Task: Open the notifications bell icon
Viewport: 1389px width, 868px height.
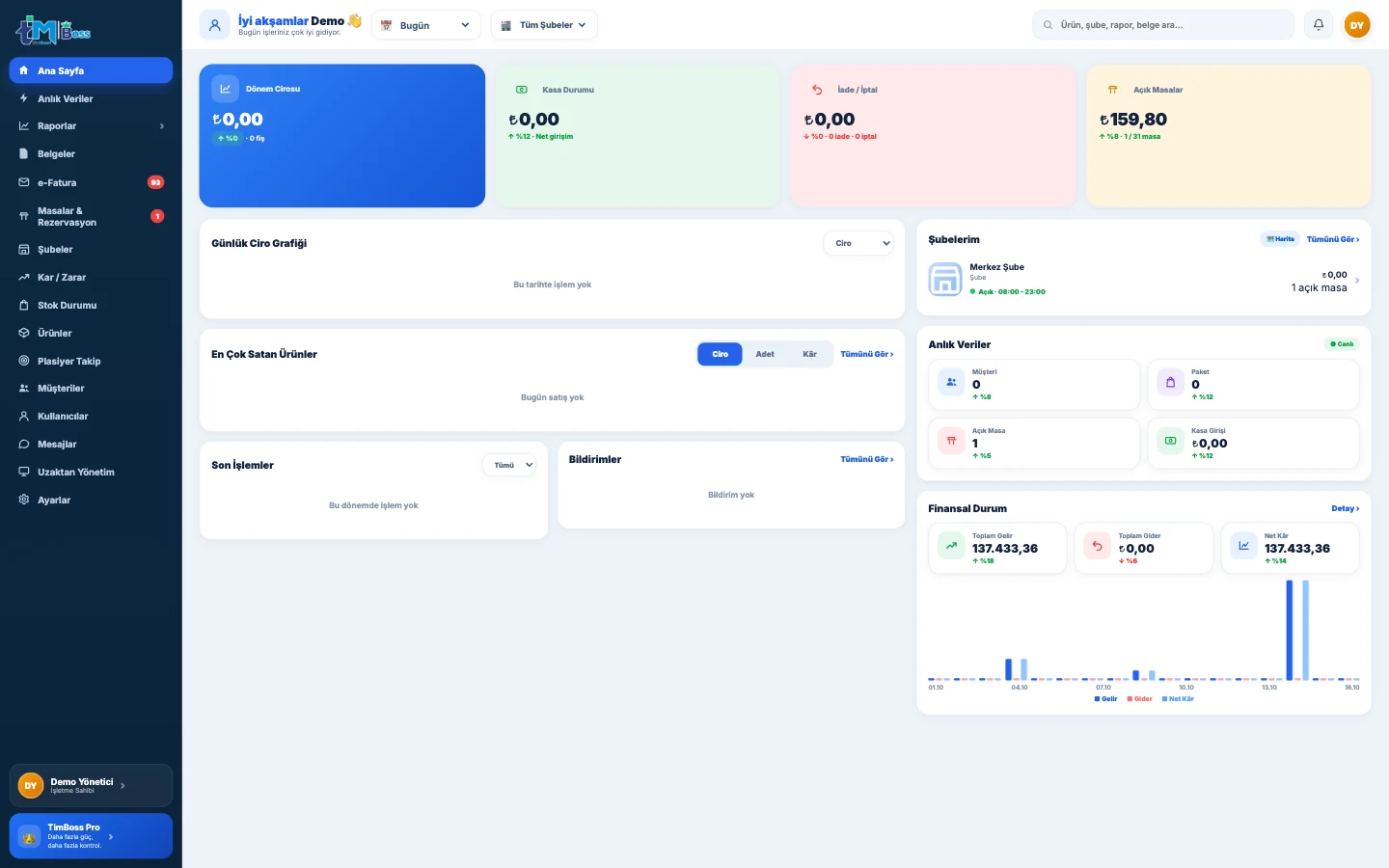Action: (x=1319, y=25)
